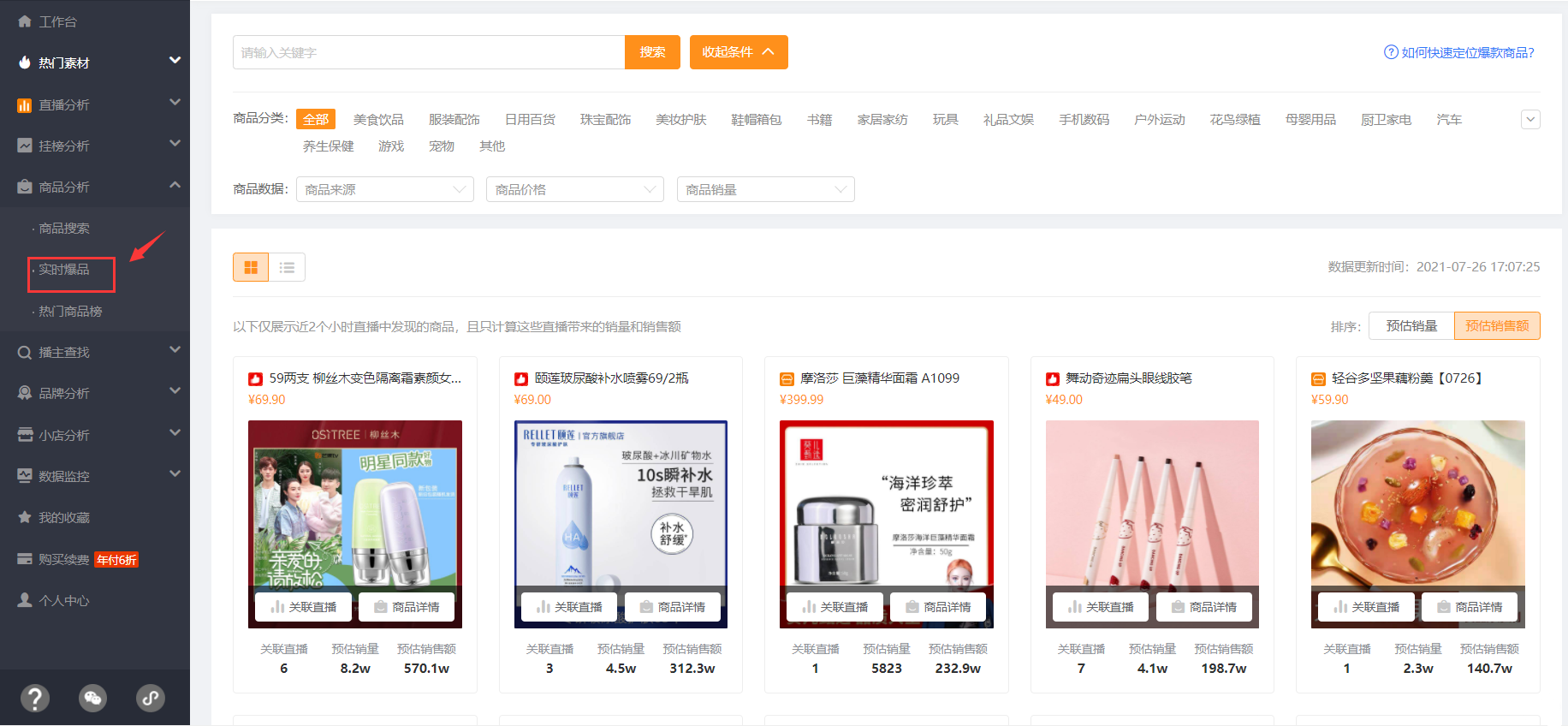Open the 如何快速定位爆款商品 link
Viewport: 1568px width, 726px height.
coord(1468,53)
